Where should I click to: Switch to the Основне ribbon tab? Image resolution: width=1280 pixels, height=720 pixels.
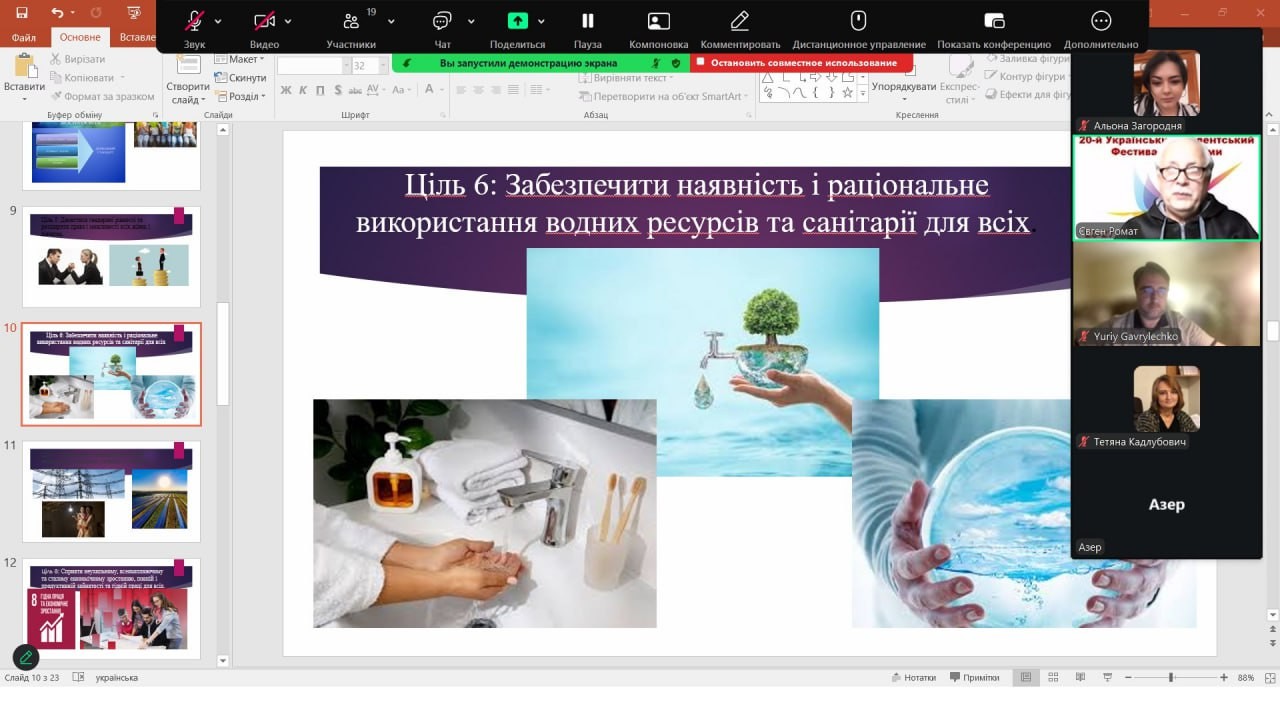point(80,37)
